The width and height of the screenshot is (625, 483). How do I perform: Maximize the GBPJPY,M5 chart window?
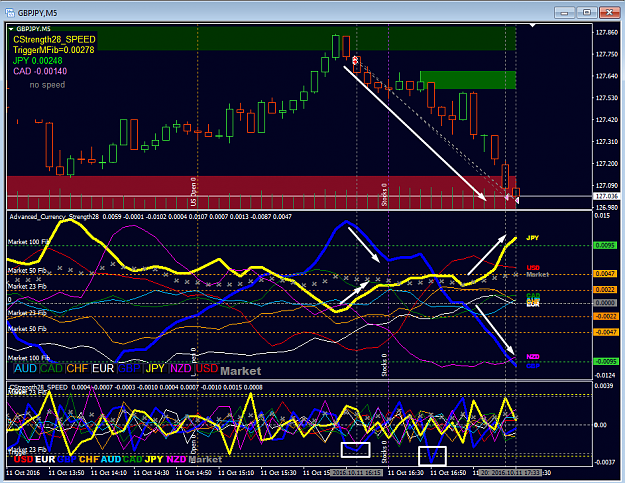point(586,13)
